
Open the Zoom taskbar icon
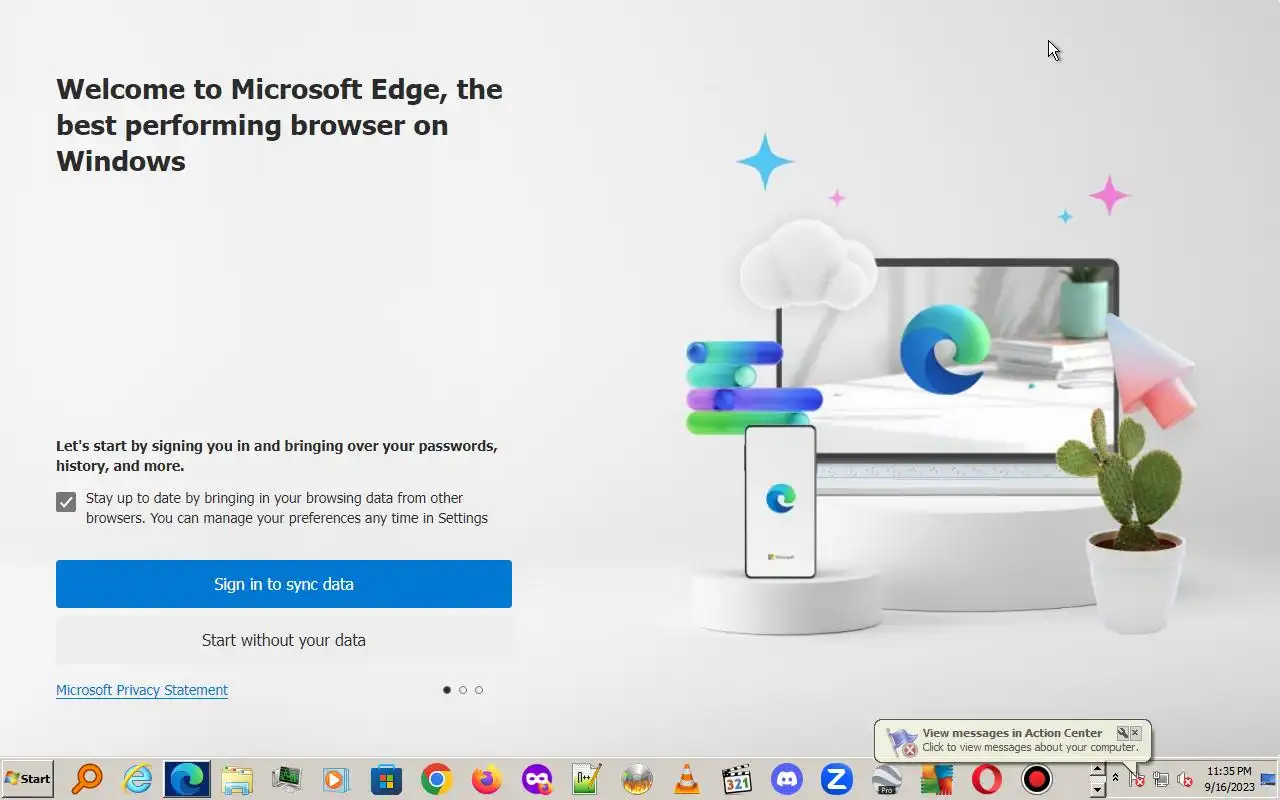(x=837, y=779)
